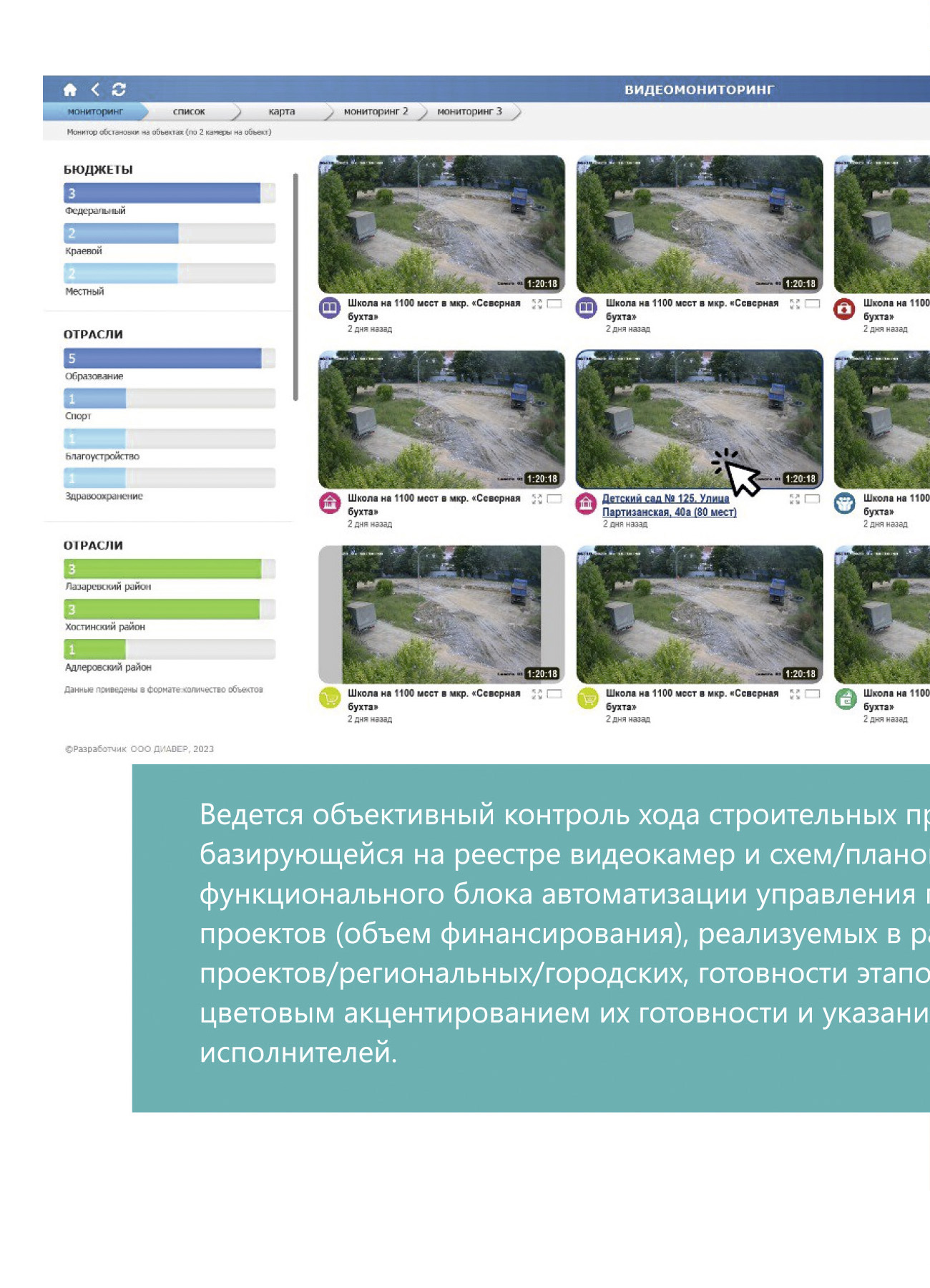Choose the green Лазаревский район bar

tap(162, 569)
